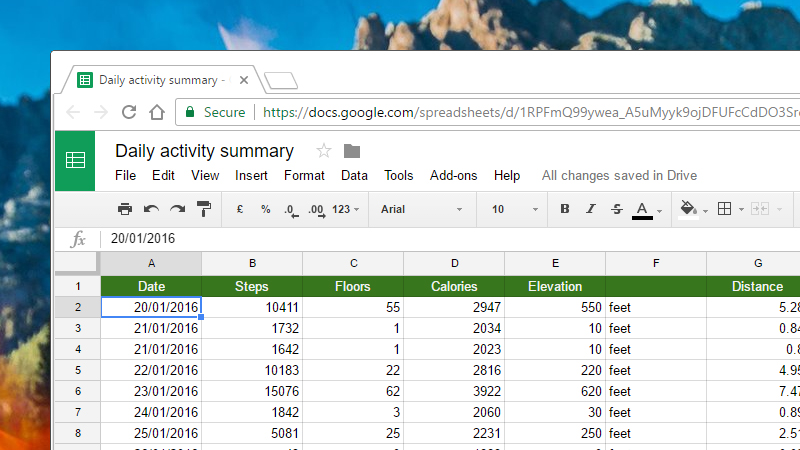Open the text colour picker A
800x450 pixels.
pos(642,210)
